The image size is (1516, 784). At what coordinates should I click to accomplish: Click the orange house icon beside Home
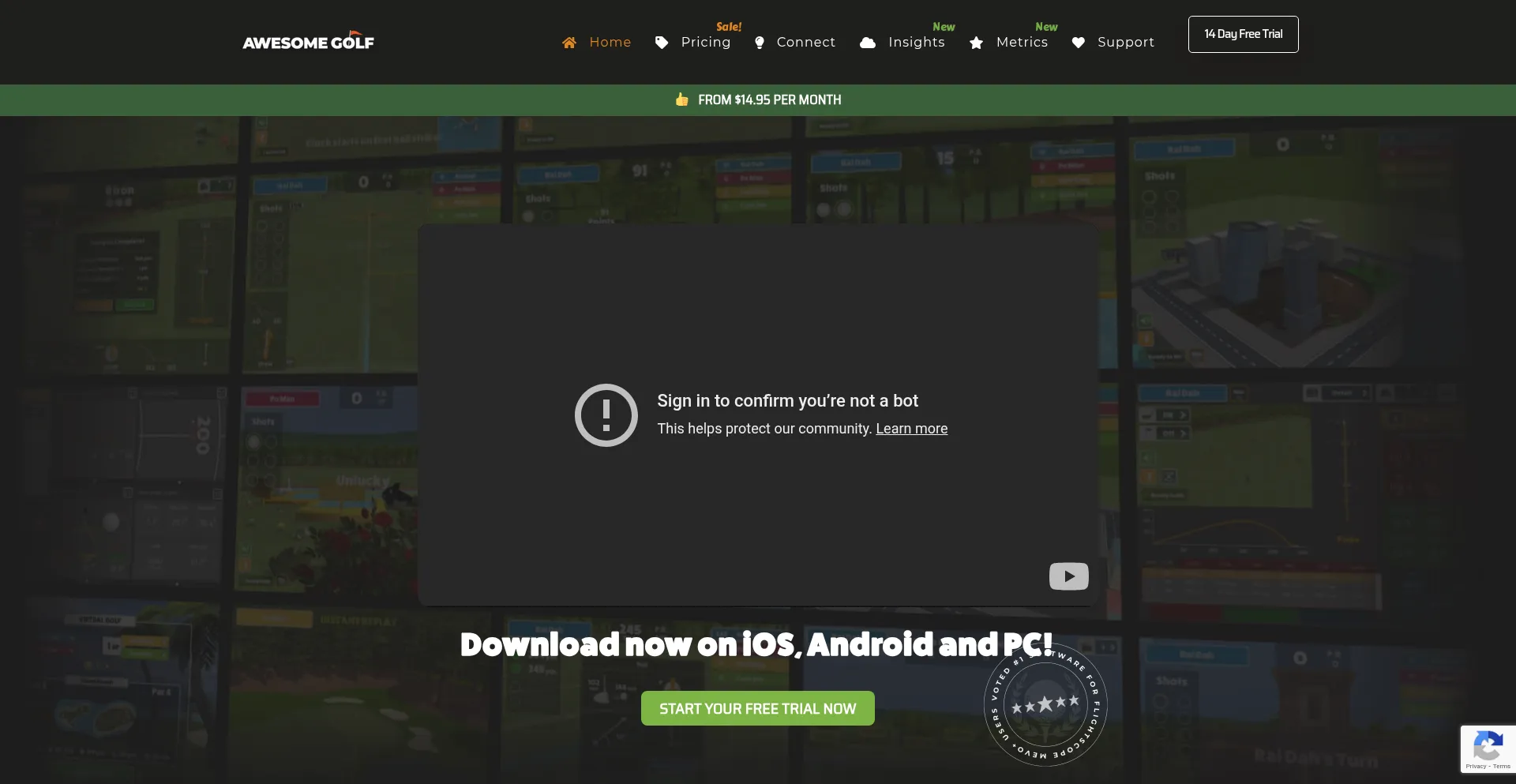pyautogui.click(x=569, y=43)
